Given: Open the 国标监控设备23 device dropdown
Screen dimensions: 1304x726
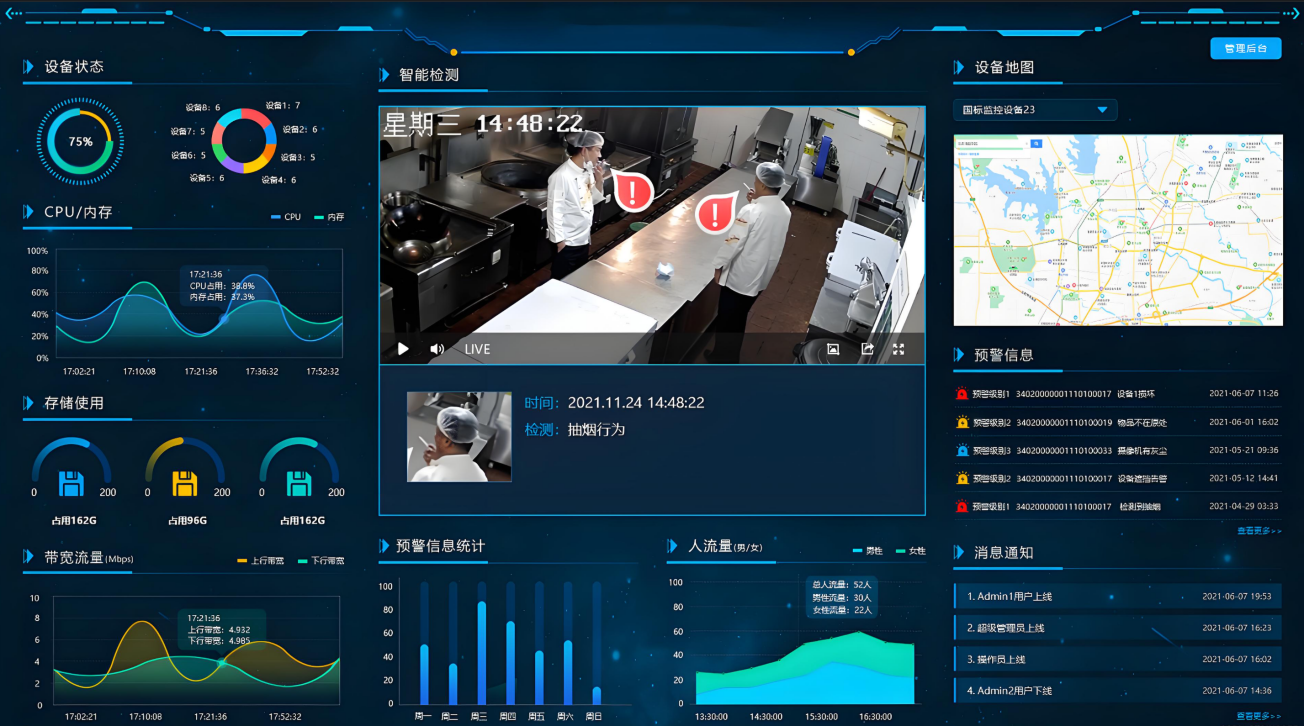Looking at the screenshot, I should tap(1035, 110).
